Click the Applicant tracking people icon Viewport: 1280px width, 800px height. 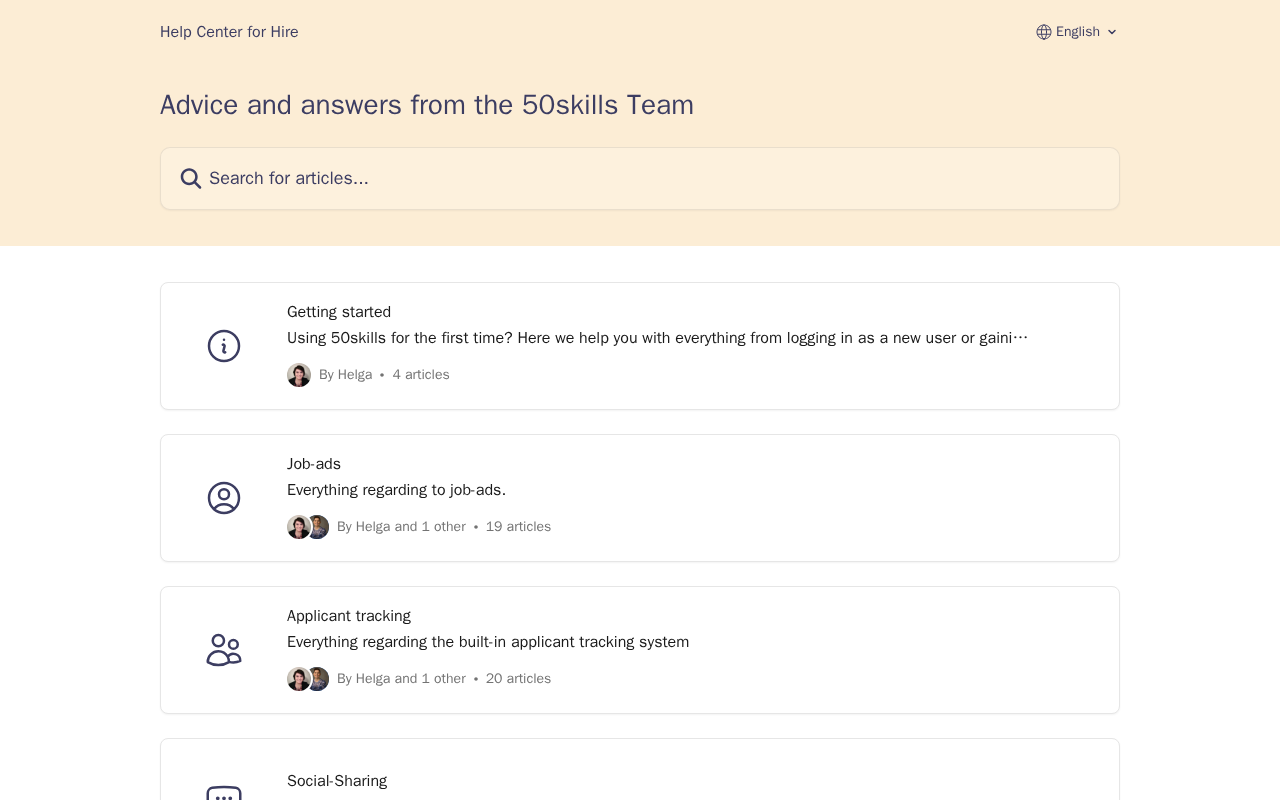pyautogui.click(x=224, y=650)
